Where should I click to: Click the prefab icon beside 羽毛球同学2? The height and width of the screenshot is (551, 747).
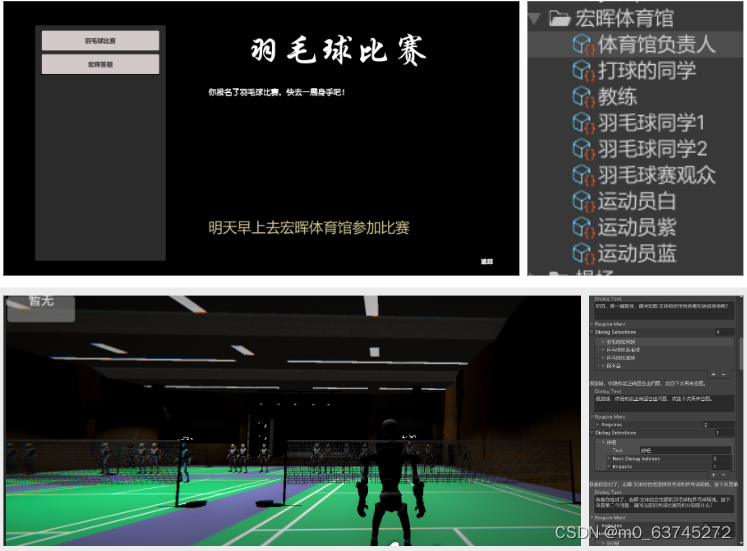(x=583, y=149)
